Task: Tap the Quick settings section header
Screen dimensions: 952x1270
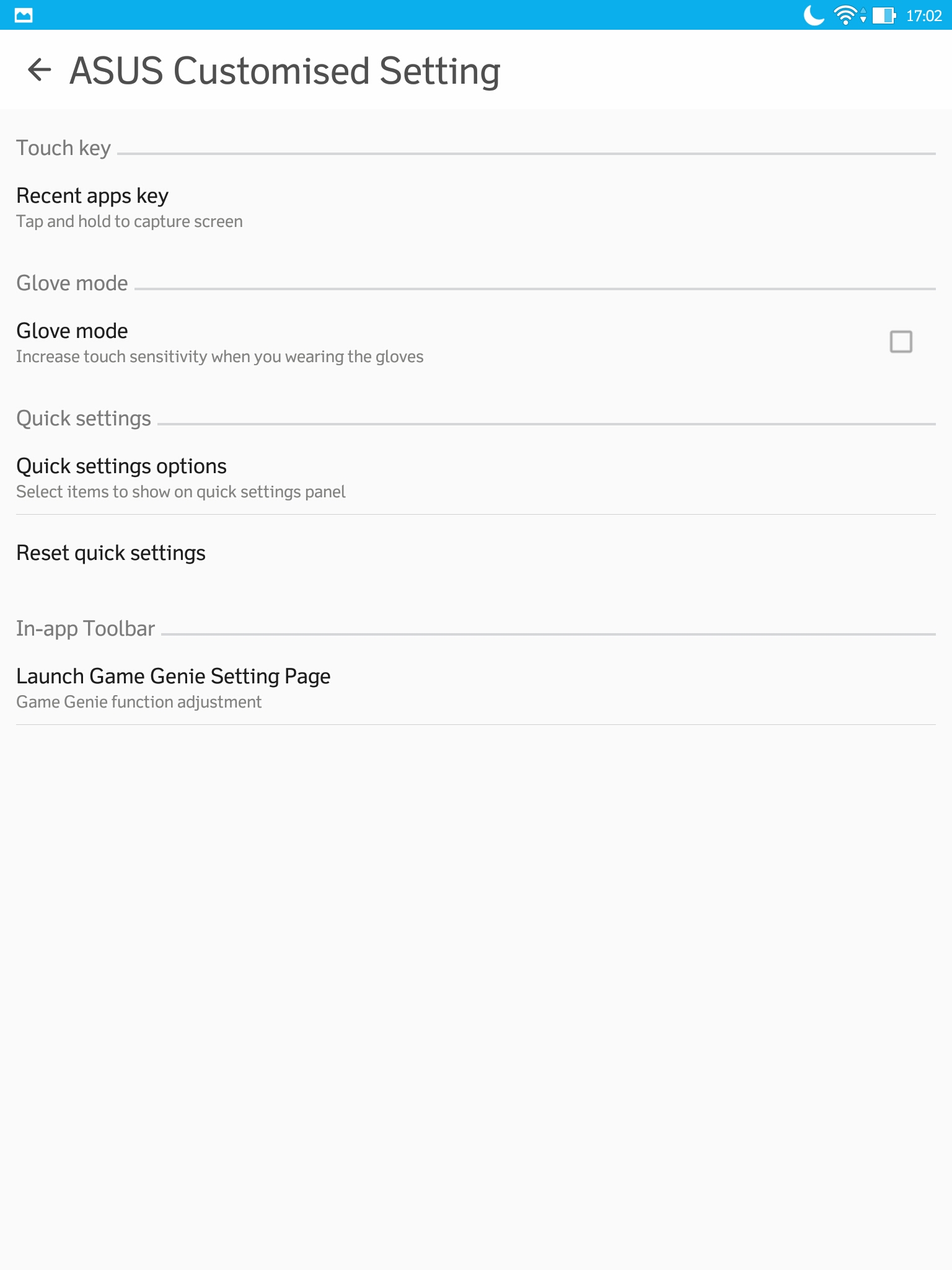Action: click(84, 419)
